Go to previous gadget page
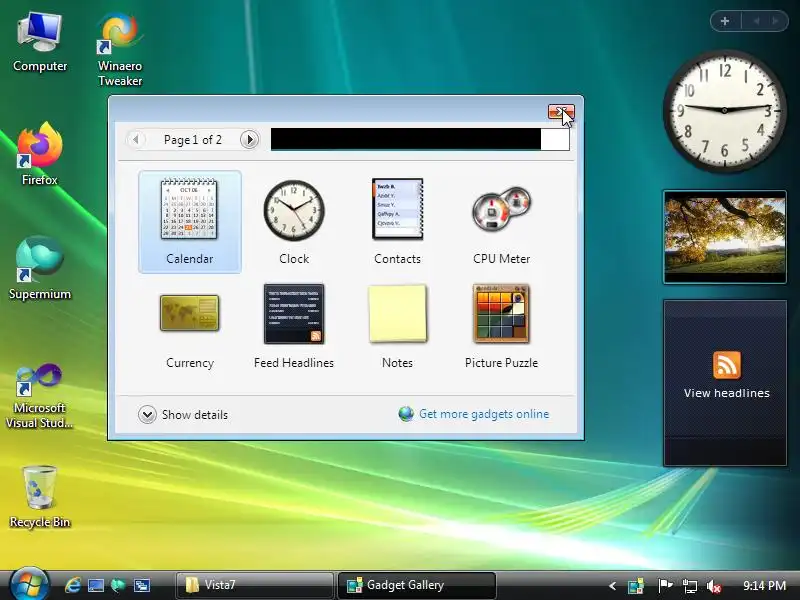This screenshot has width=800, height=600. click(x=136, y=139)
